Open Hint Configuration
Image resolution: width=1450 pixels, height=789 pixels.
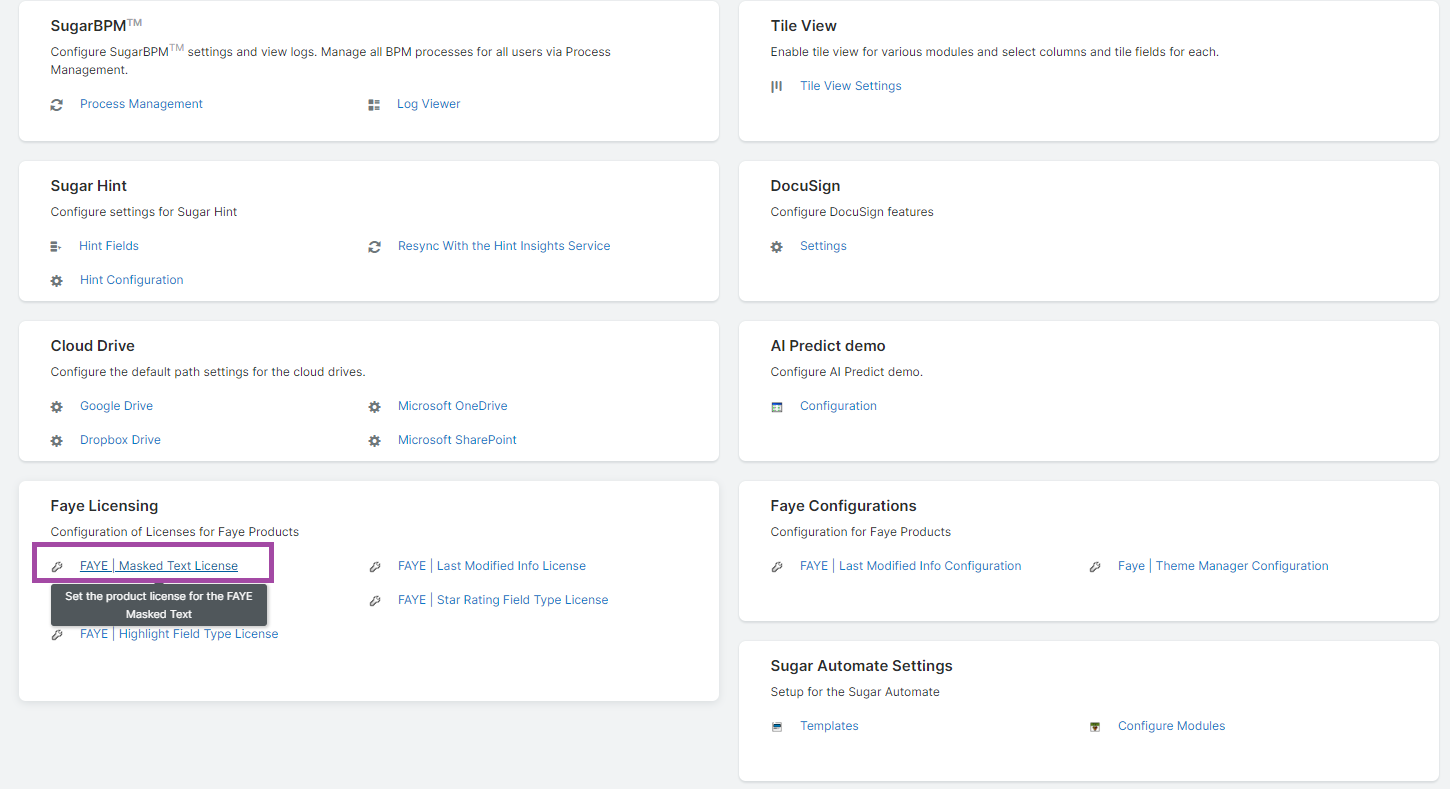(x=132, y=280)
